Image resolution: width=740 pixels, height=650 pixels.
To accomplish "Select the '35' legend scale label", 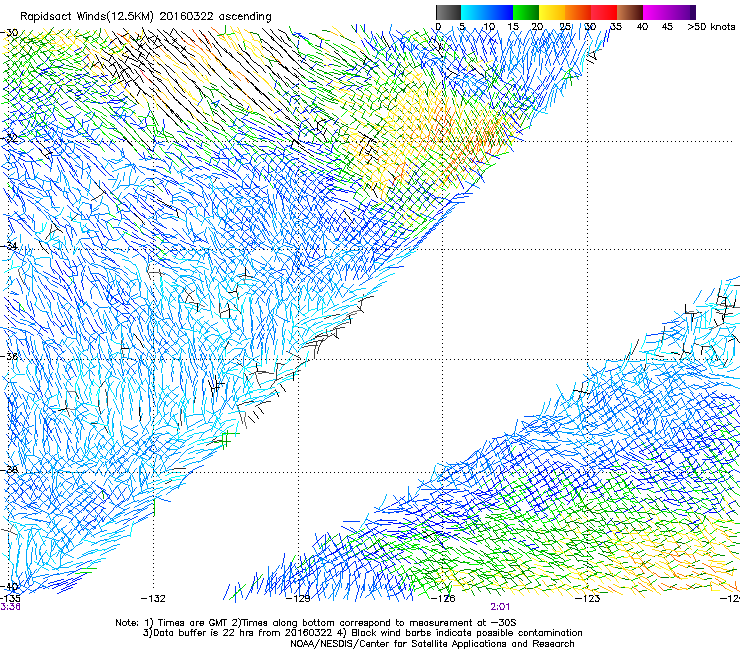I will [x=616, y=27].
